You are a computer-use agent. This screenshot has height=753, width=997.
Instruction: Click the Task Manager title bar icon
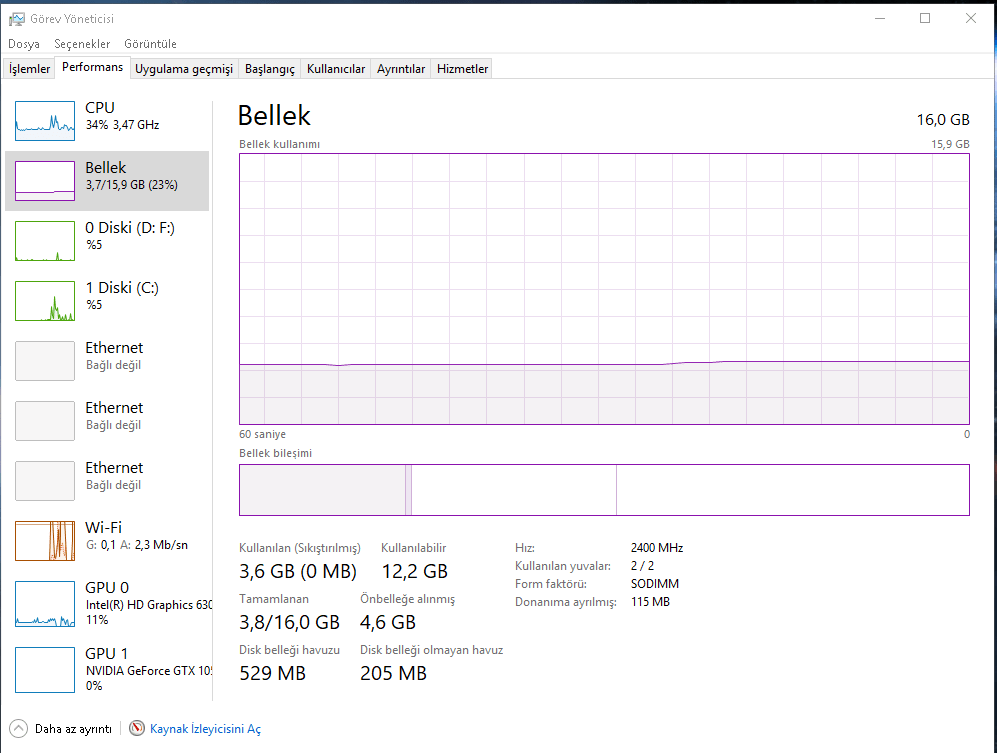pyautogui.click(x=17, y=18)
